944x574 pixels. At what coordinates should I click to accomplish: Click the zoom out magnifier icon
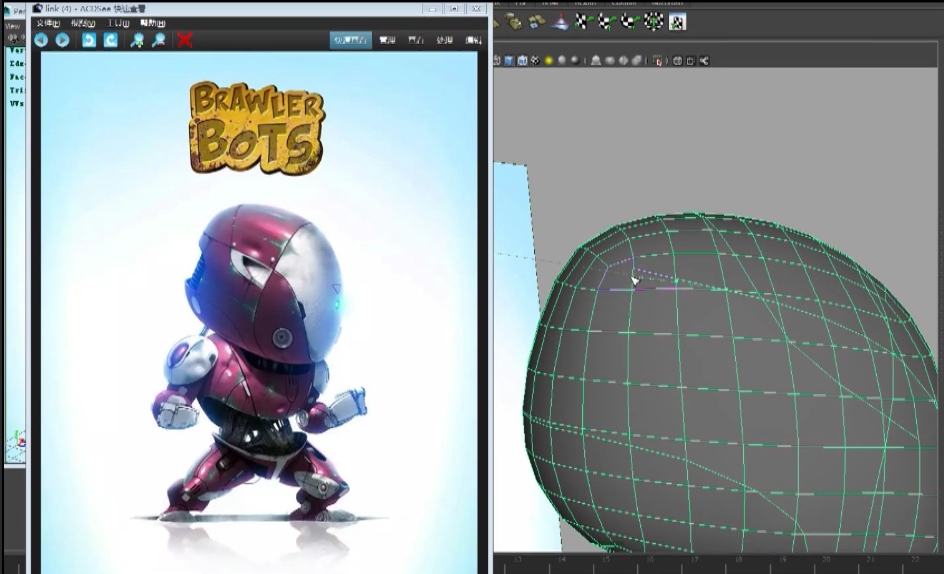(159, 40)
